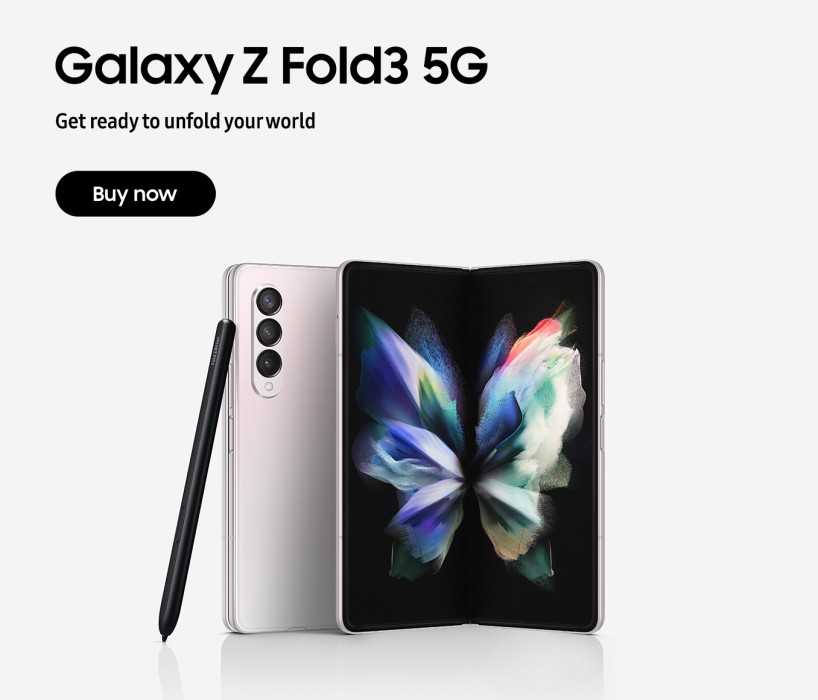Click the top rear camera lens
This screenshot has width=818, height=700.
coord(269,301)
